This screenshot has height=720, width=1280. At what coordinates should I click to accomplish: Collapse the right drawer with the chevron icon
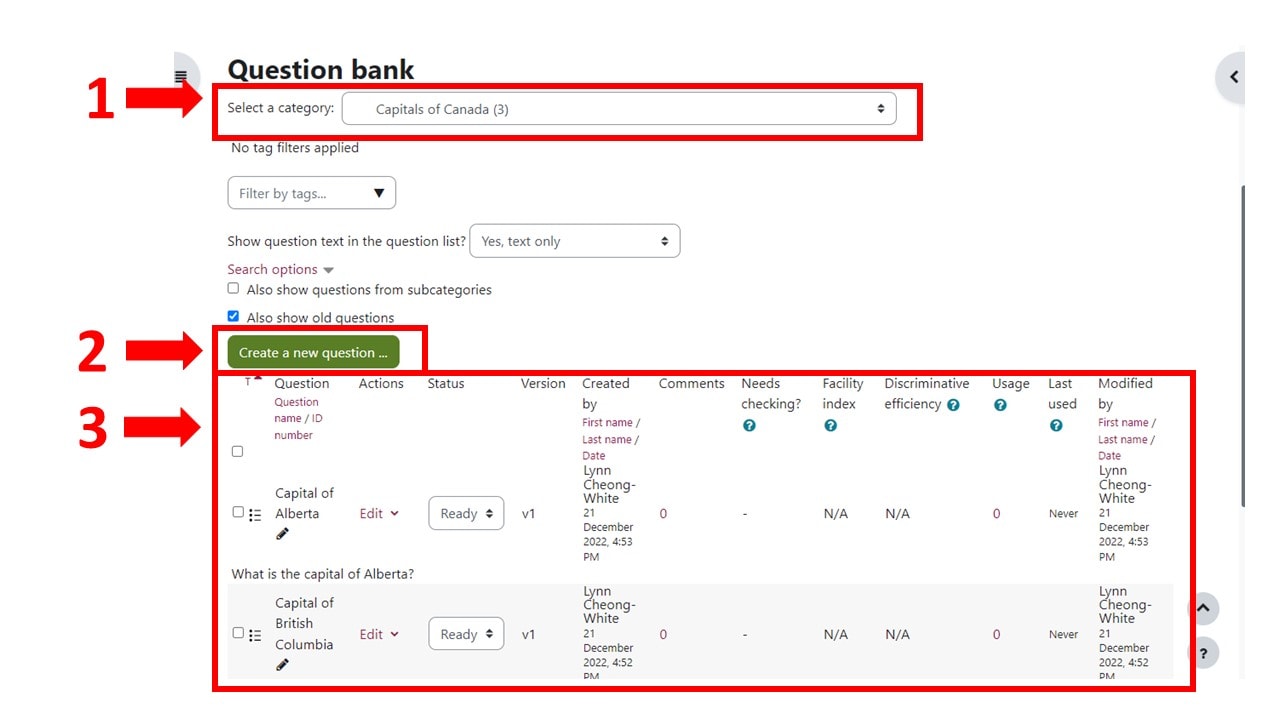1233,77
